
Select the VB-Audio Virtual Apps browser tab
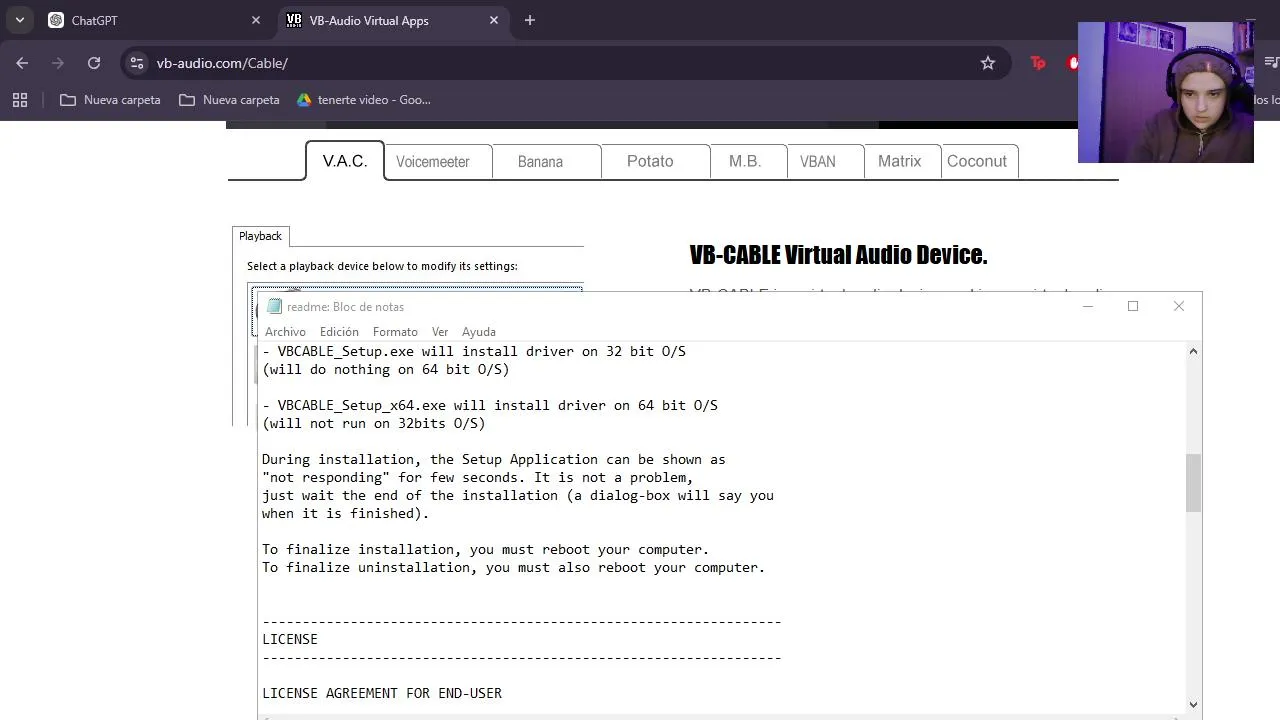coord(393,20)
